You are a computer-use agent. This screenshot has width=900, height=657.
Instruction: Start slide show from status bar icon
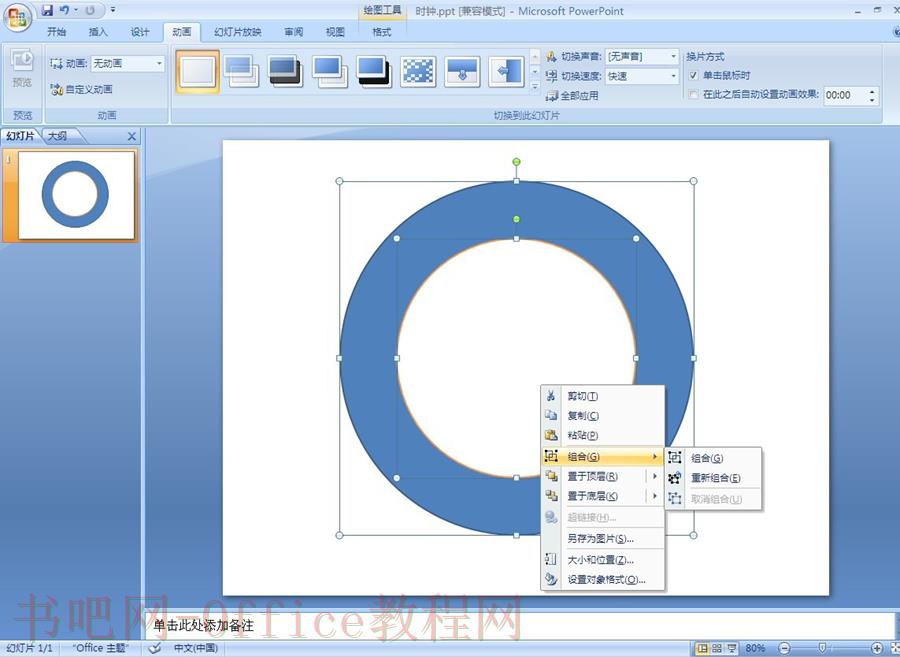[732, 648]
